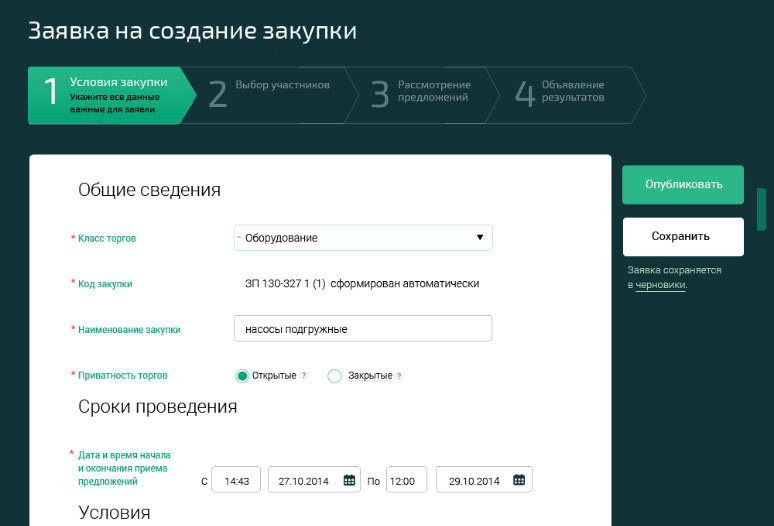
Task: Click help icon next to Закрытые
Action: (x=399, y=376)
